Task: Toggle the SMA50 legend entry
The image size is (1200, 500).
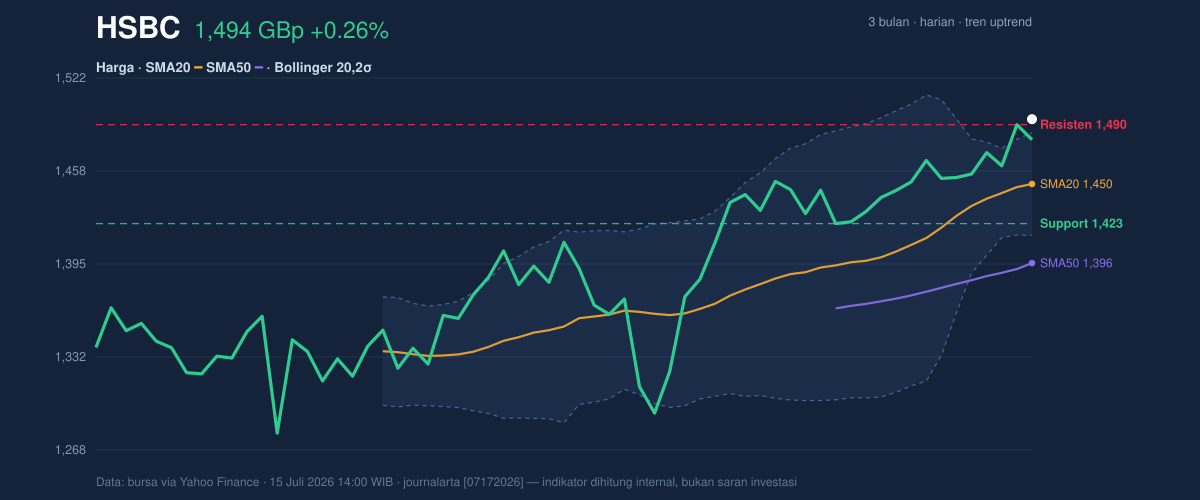Action: click(228, 68)
